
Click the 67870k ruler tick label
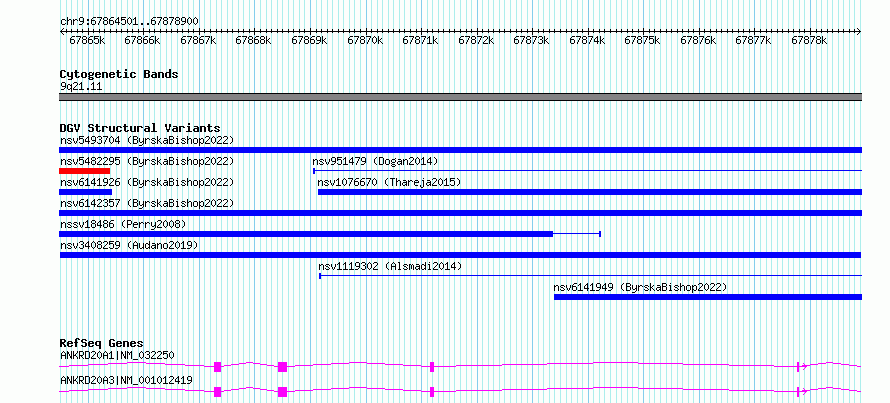pyautogui.click(x=365, y=40)
